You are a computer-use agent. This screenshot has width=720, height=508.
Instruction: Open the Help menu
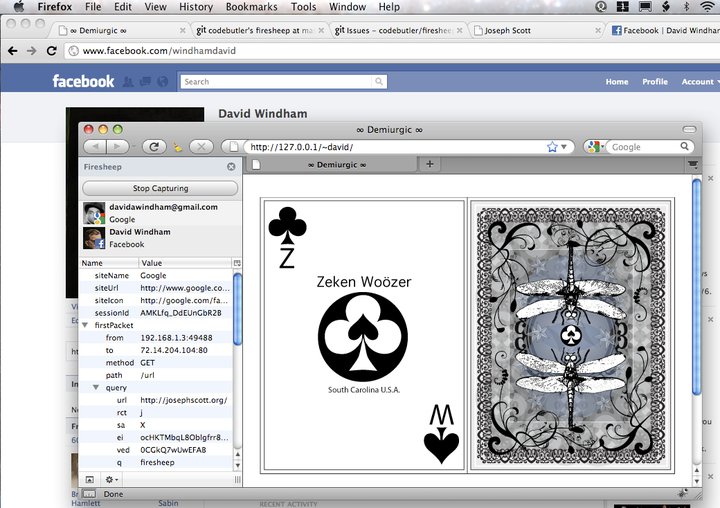point(389,7)
